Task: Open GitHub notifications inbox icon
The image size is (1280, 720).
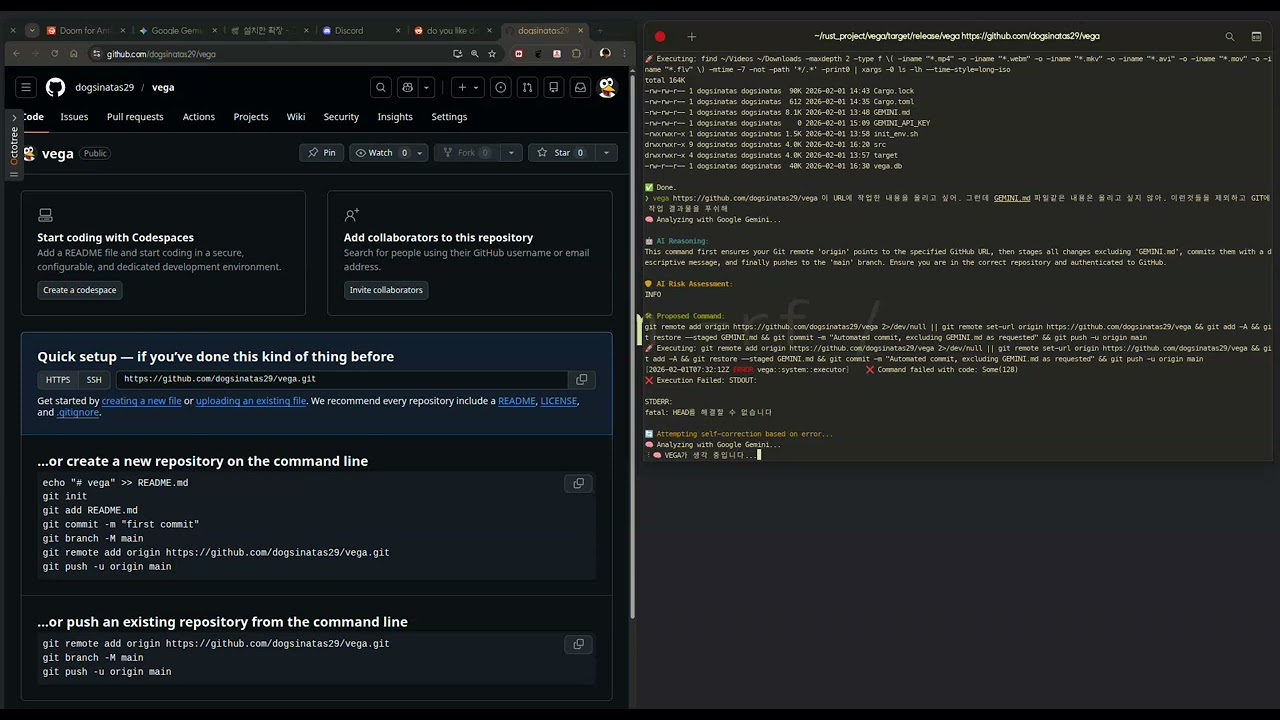Action: click(x=580, y=88)
